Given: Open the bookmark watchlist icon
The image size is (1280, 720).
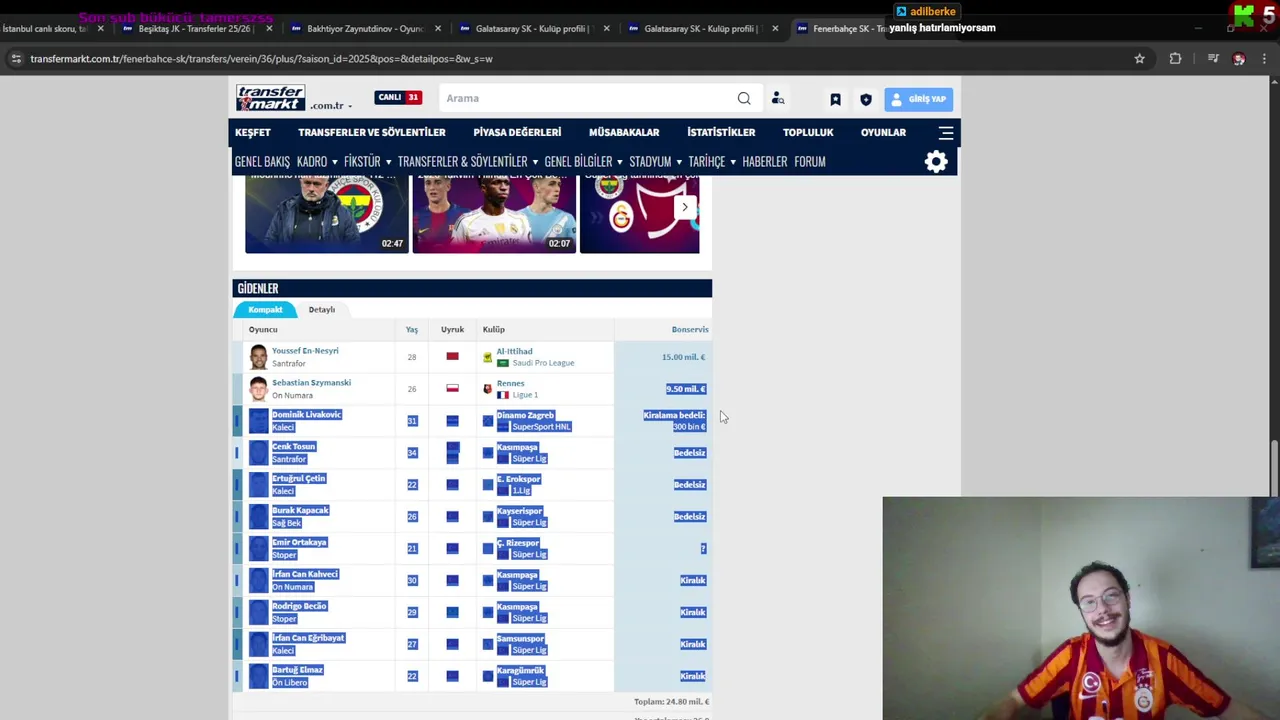Looking at the screenshot, I should 835,99.
